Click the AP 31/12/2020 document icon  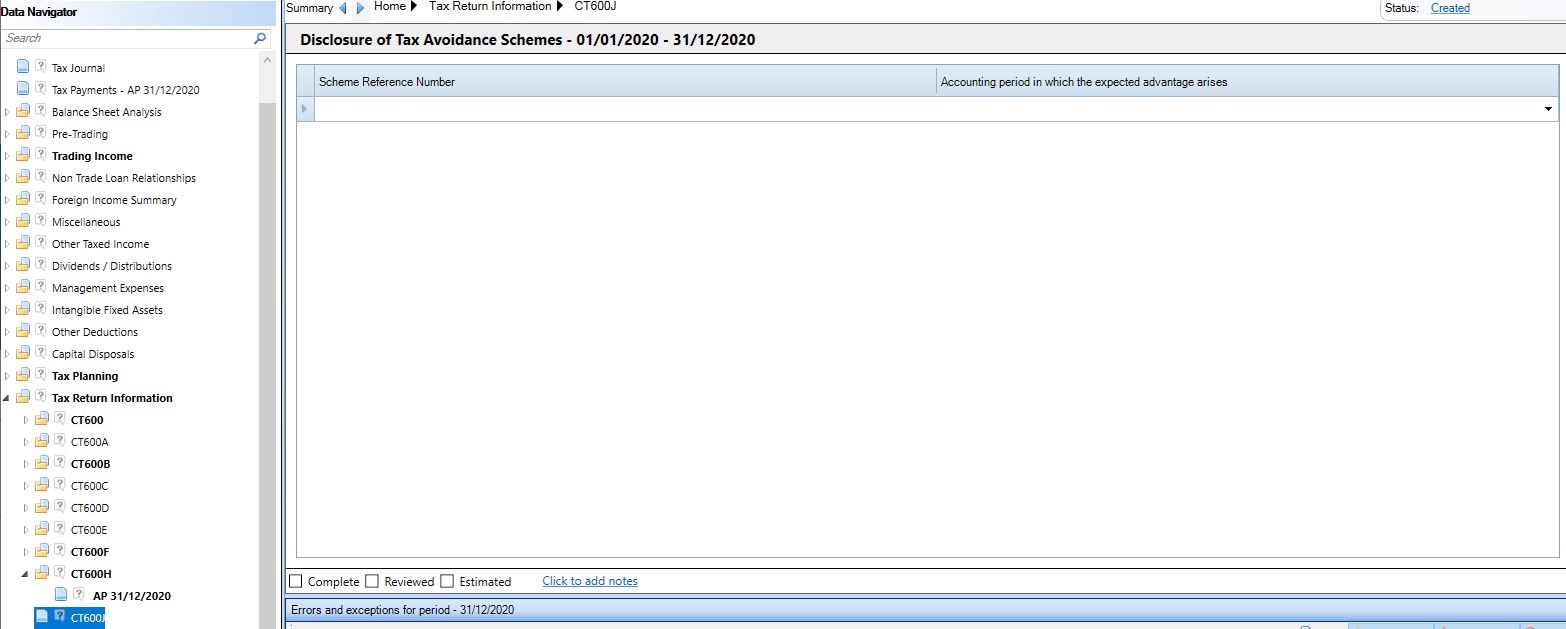(61, 595)
